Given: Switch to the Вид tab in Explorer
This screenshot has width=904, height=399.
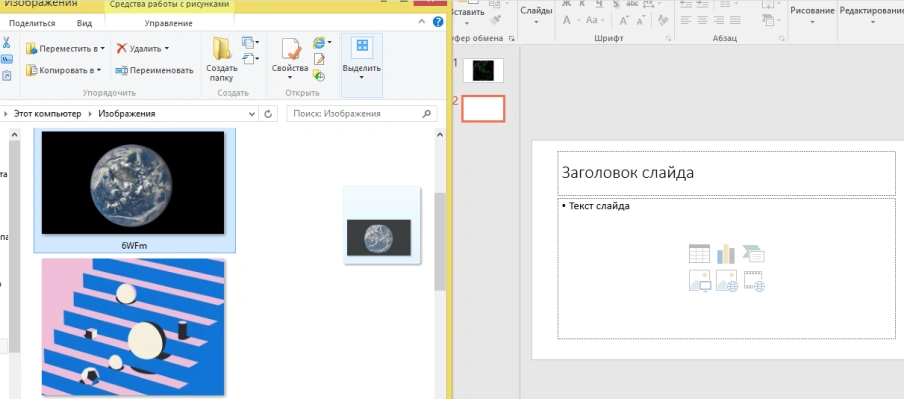Looking at the screenshot, I should point(84,23).
